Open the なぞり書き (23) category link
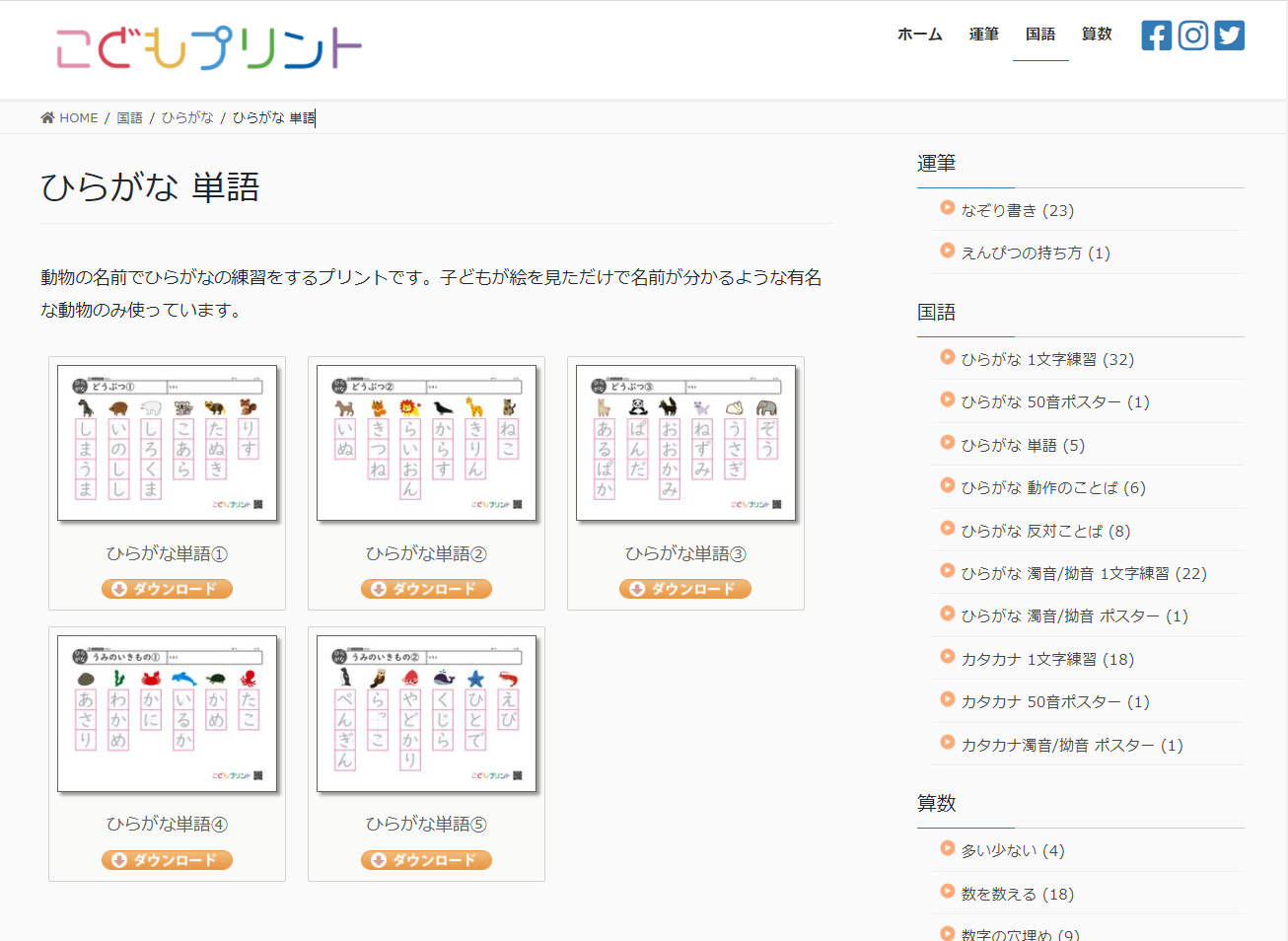1288x941 pixels. click(x=1018, y=210)
